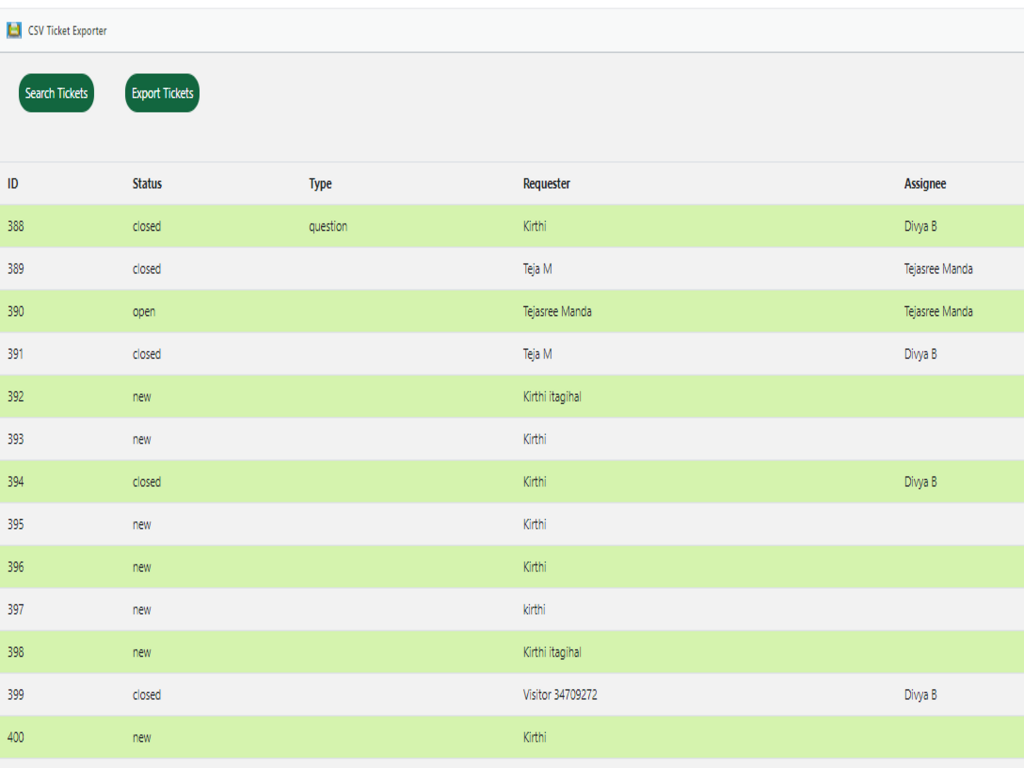Click the Tejasree Manda assignee in row 390

tap(938, 311)
